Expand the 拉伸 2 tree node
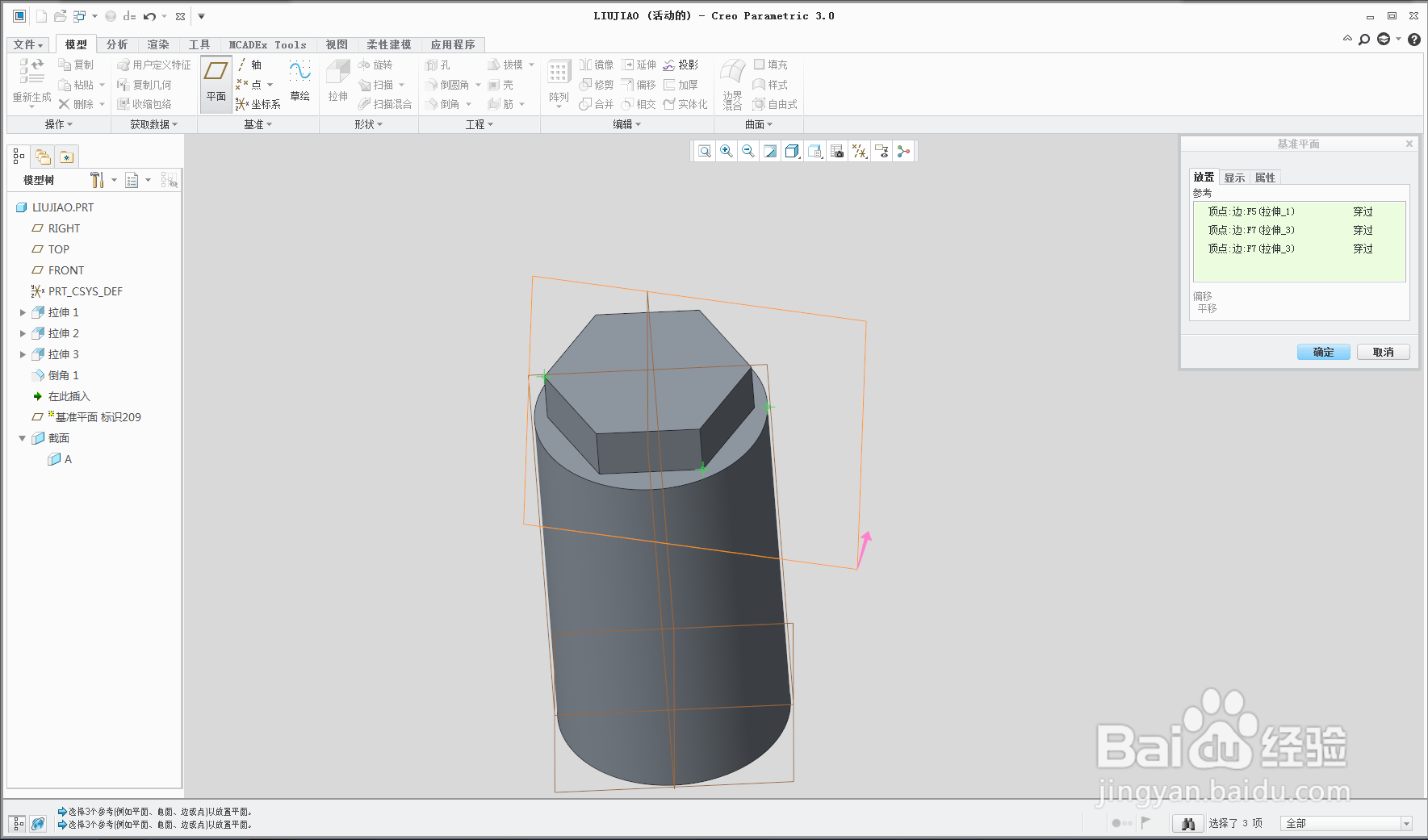This screenshot has width=1428, height=840. pos(23,333)
